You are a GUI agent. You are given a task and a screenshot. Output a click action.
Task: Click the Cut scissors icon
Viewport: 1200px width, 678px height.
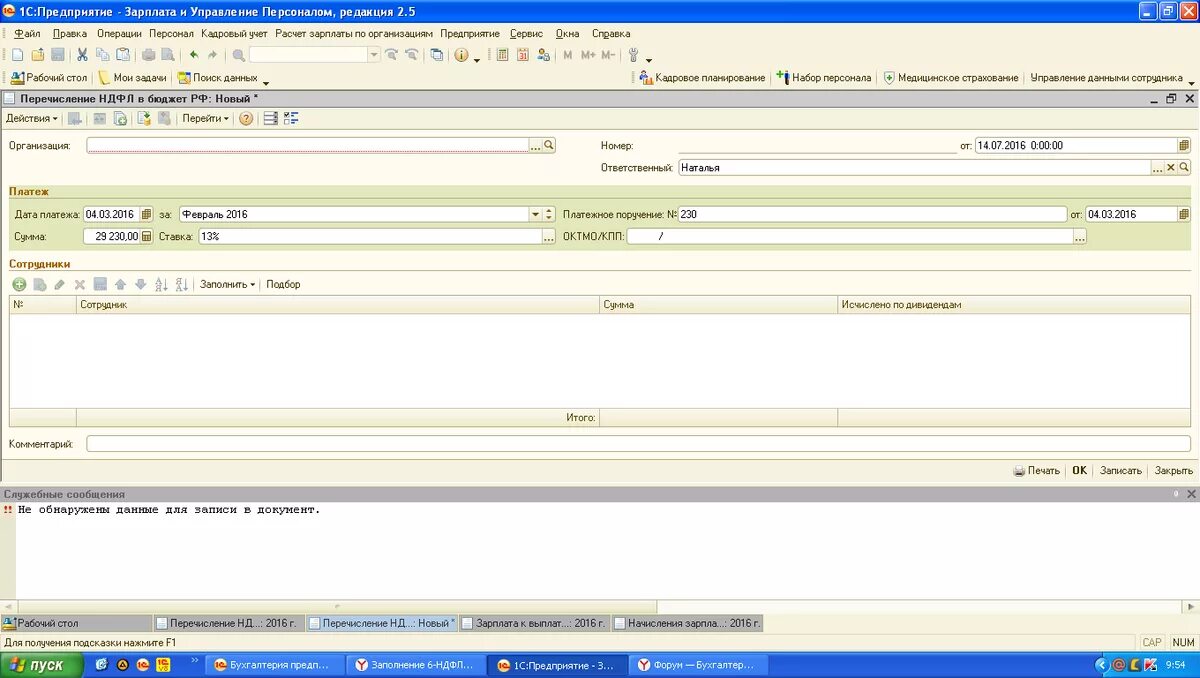(82, 55)
